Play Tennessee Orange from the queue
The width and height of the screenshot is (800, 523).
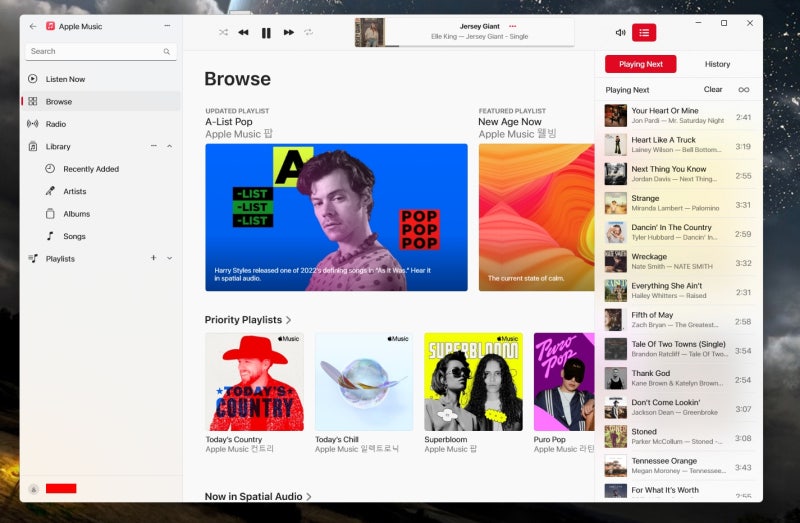[x=679, y=466]
